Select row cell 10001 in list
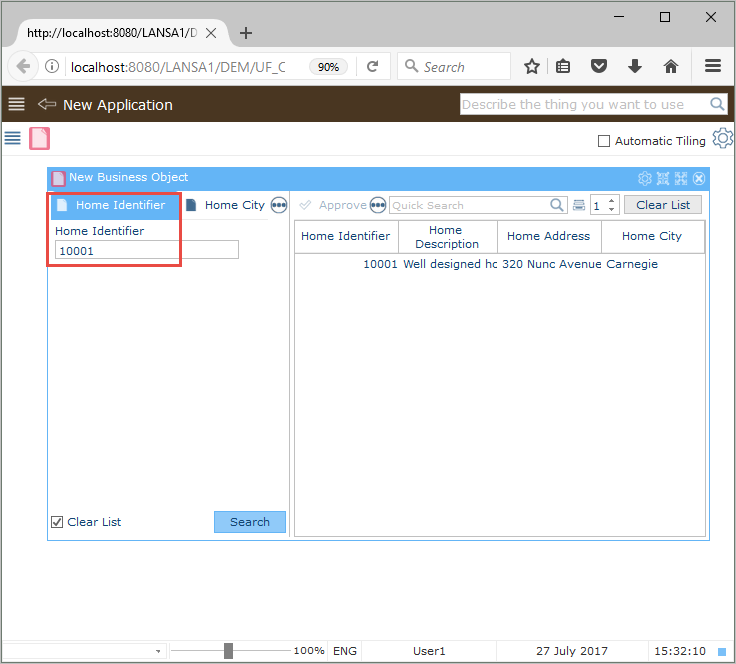This screenshot has height=664, width=736. 380,264
